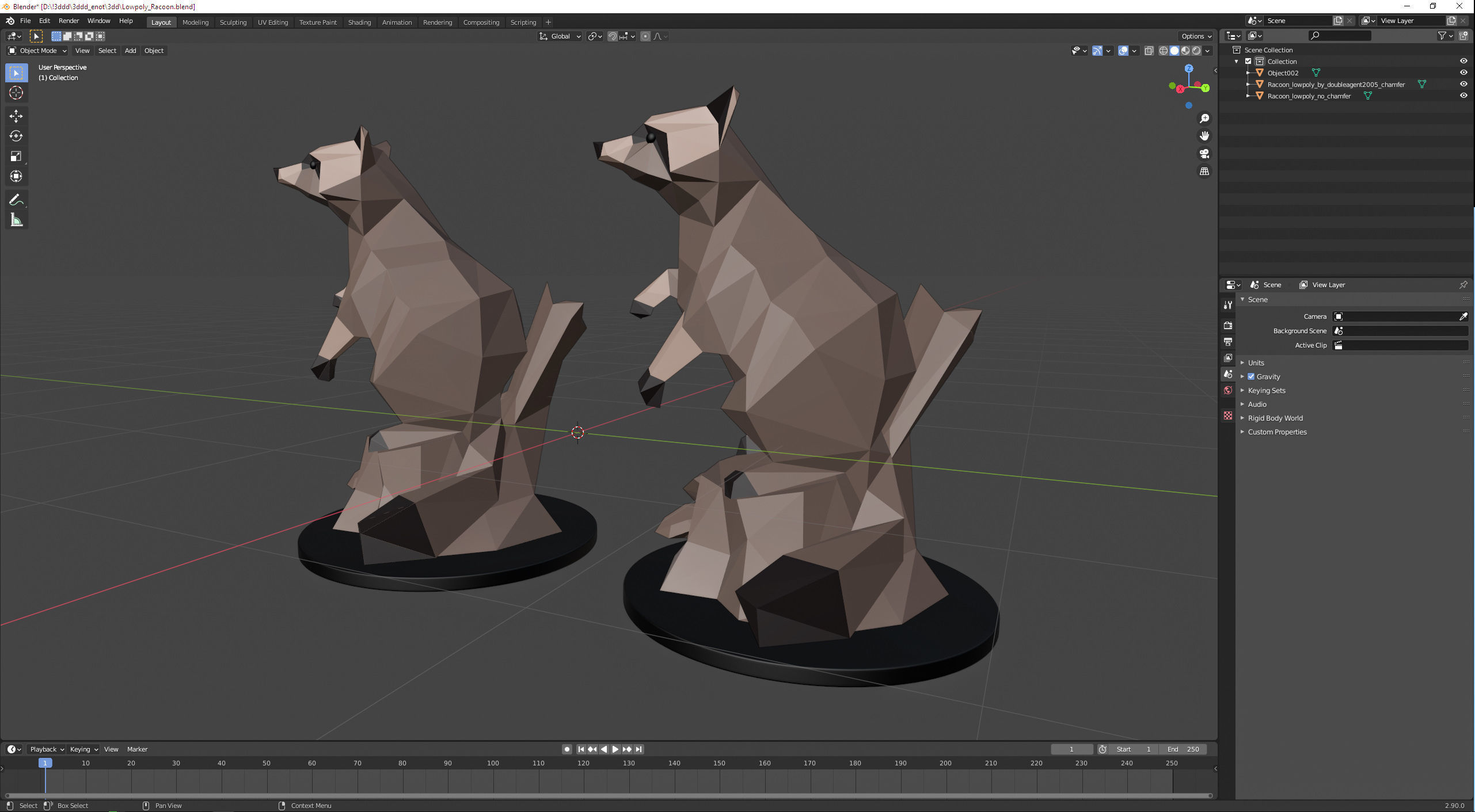Open the Global orientation dropdown

pos(560,36)
